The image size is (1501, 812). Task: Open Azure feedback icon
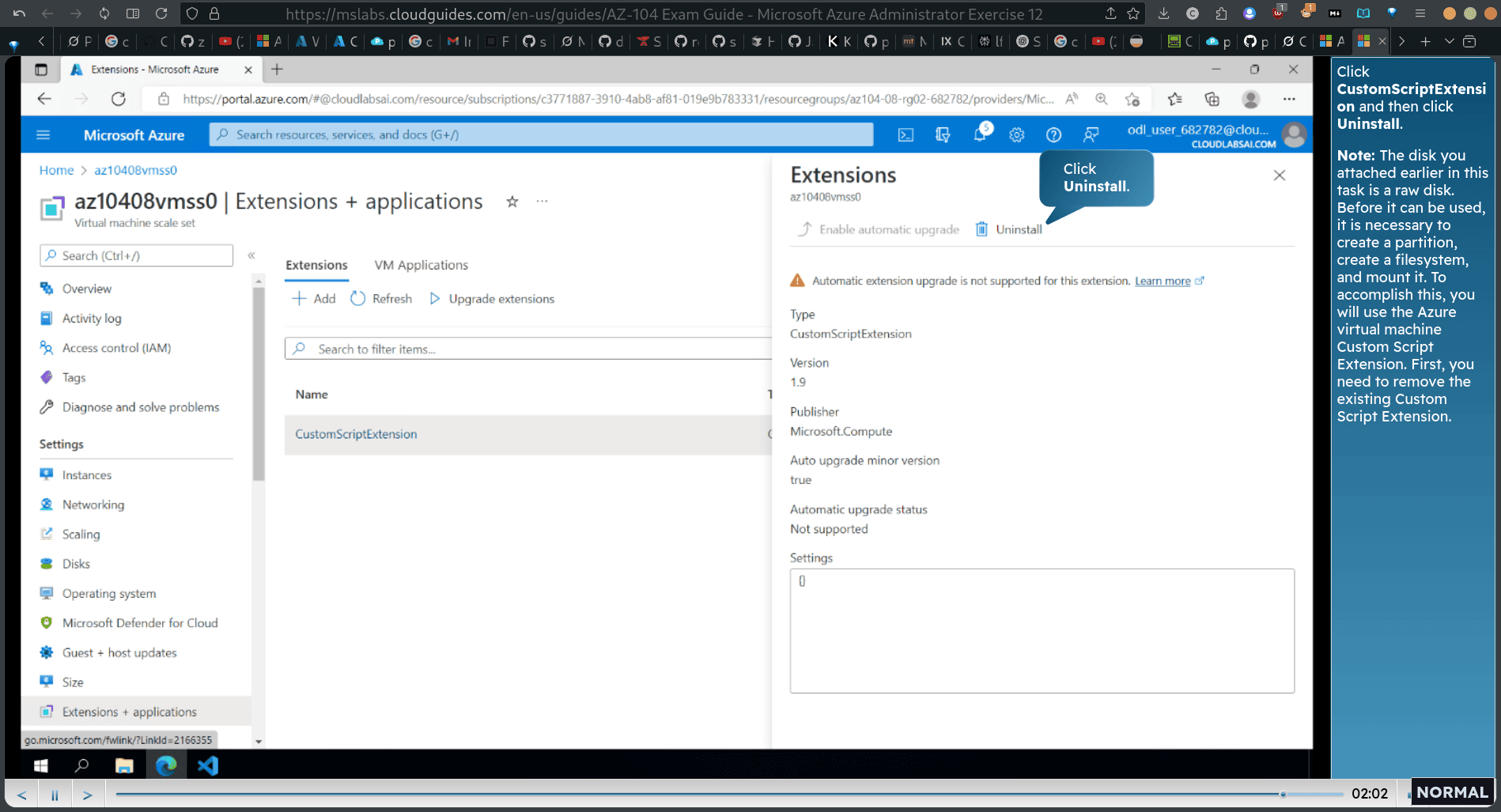tap(1091, 135)
